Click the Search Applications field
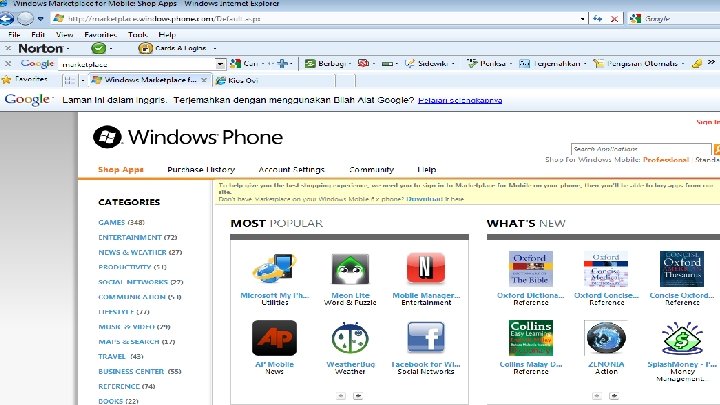Image resolution: width=720 pixels, height=405 pixels. click(641, 149)
